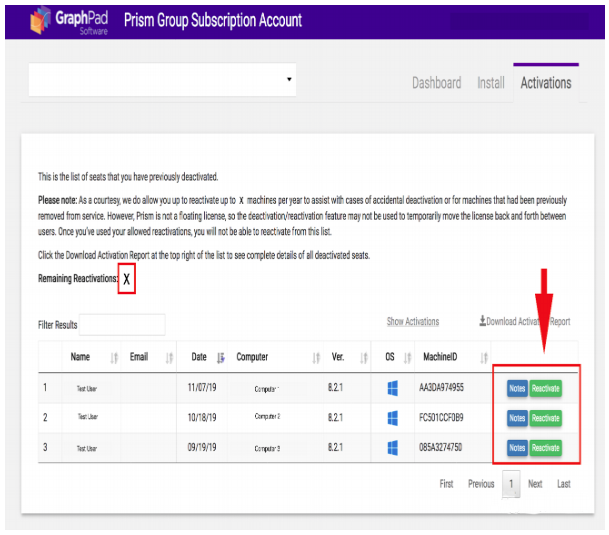609x535 pixels.
Task: Click the date cell 11/07/19
Action: (x=202, y=387)
